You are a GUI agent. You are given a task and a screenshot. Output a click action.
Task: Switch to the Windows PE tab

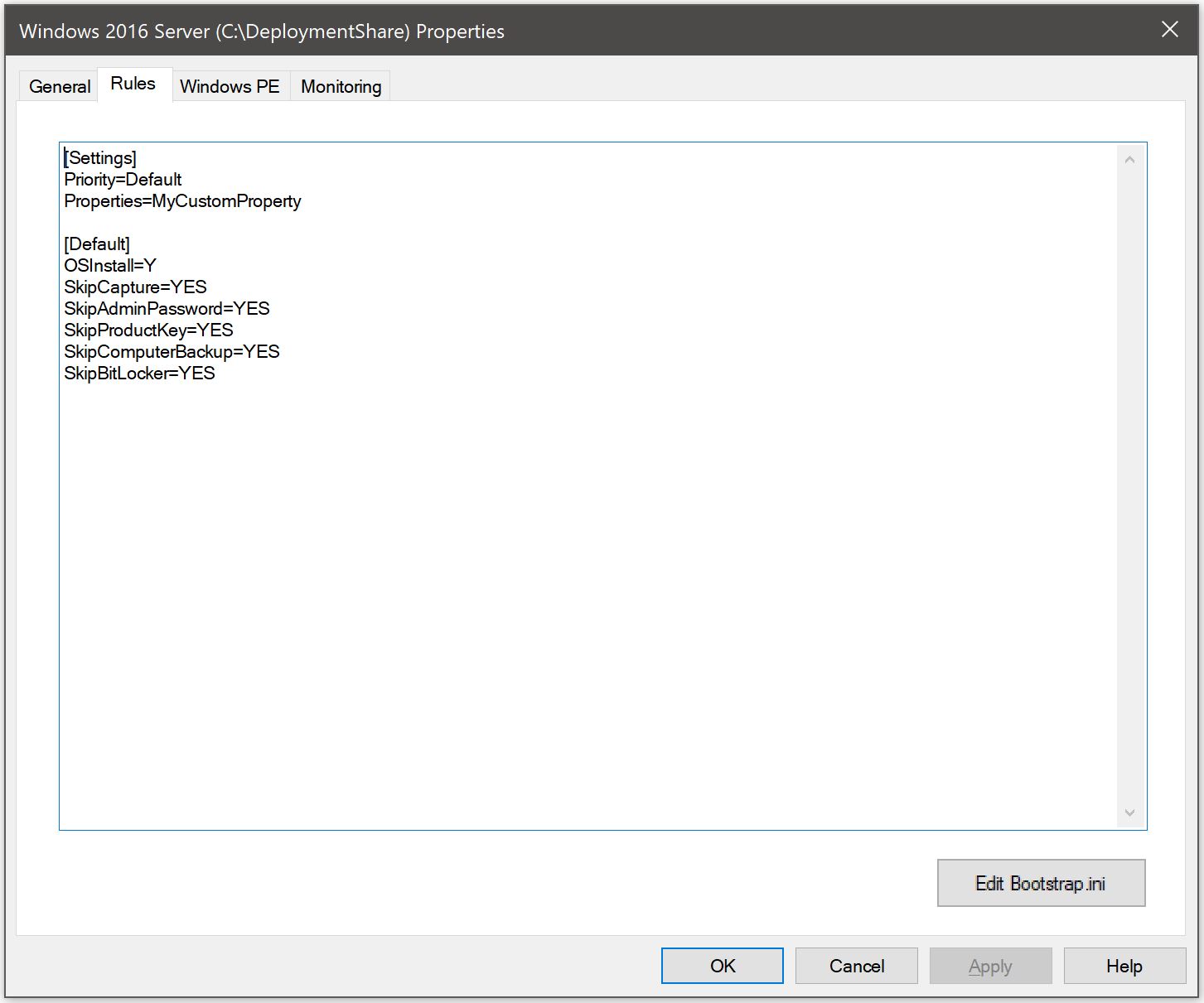[x=230, y=85]
